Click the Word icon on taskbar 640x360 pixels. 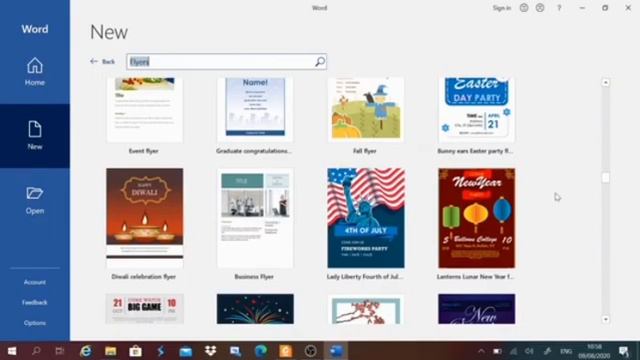pos(336,351)
